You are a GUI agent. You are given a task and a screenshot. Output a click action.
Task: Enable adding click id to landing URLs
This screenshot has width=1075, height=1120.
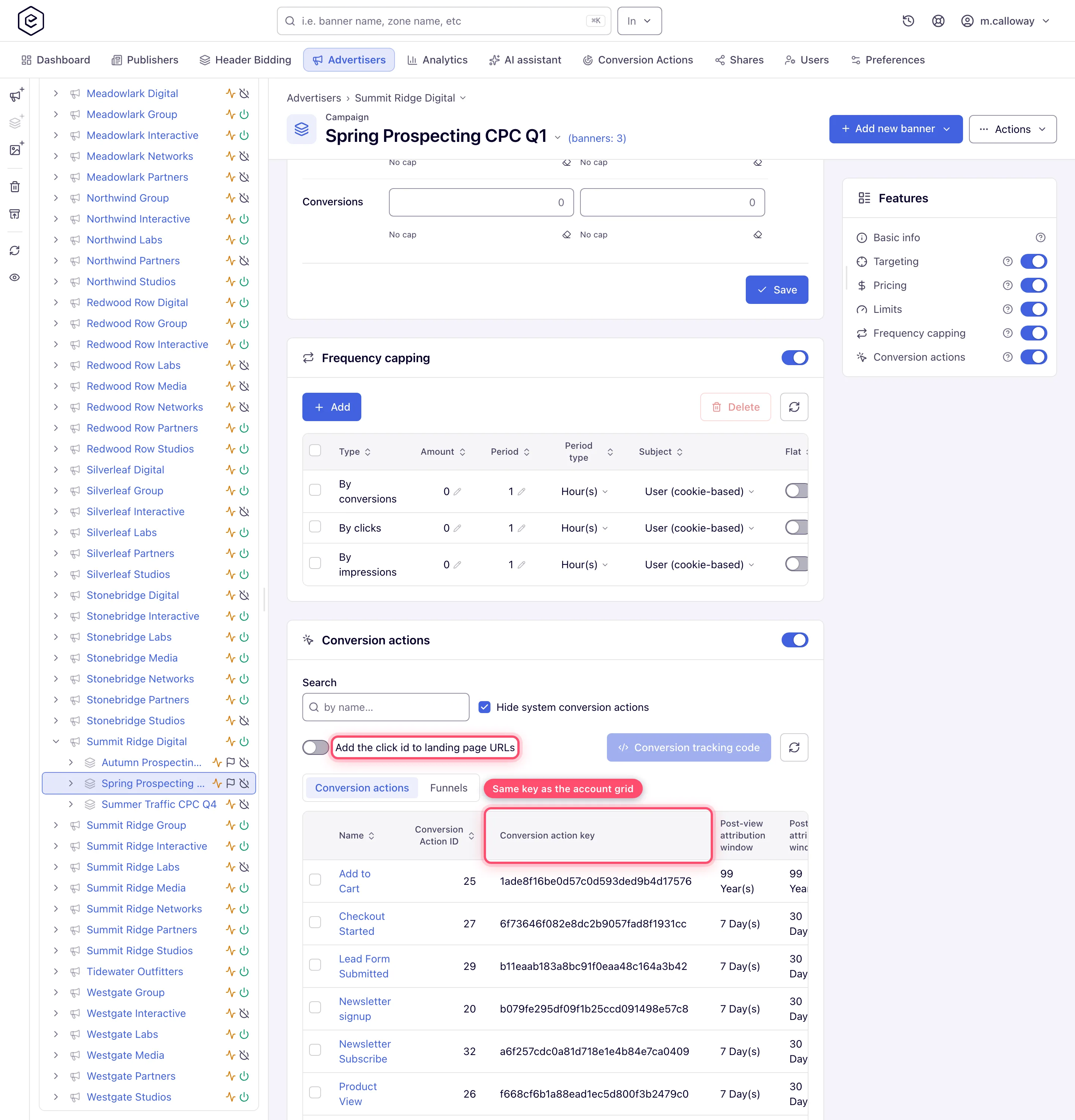[x=315, y=747]
